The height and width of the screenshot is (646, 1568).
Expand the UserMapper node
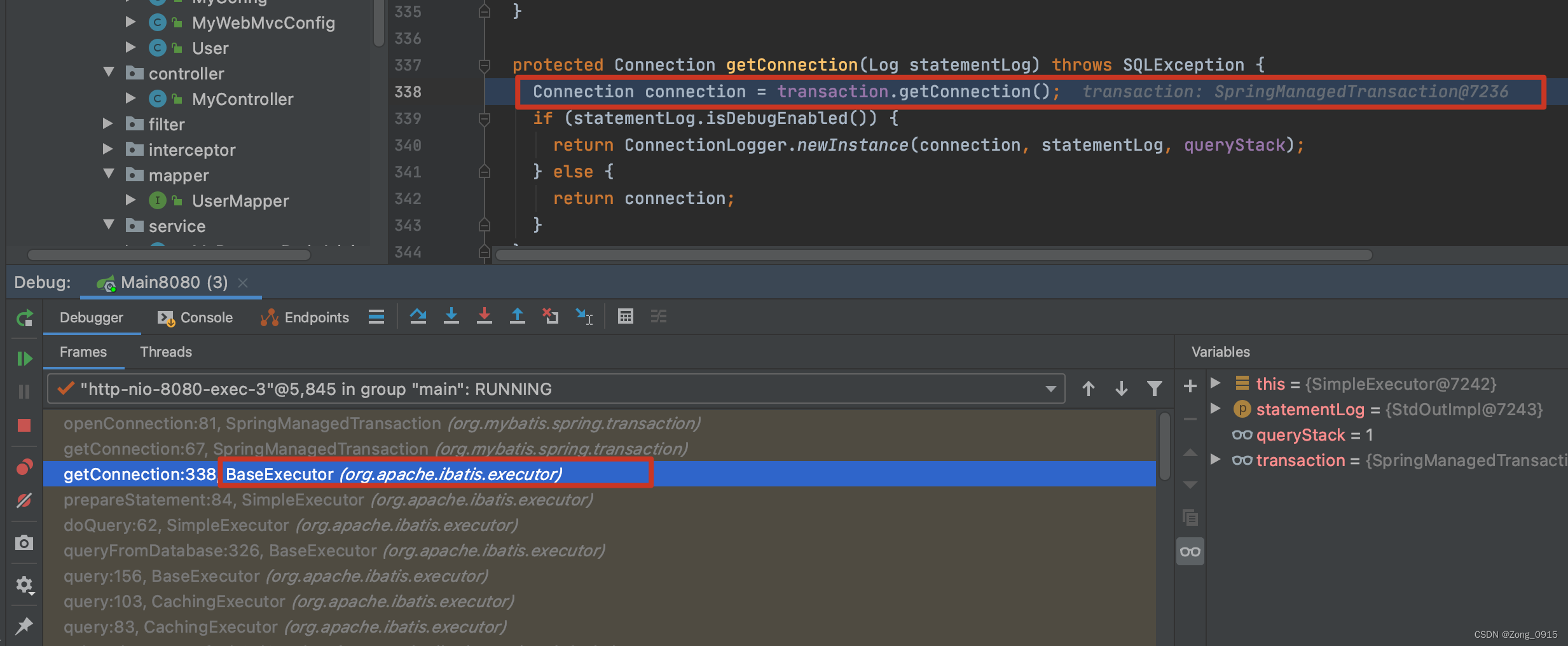pyautogui.click(x=130, y=200)
